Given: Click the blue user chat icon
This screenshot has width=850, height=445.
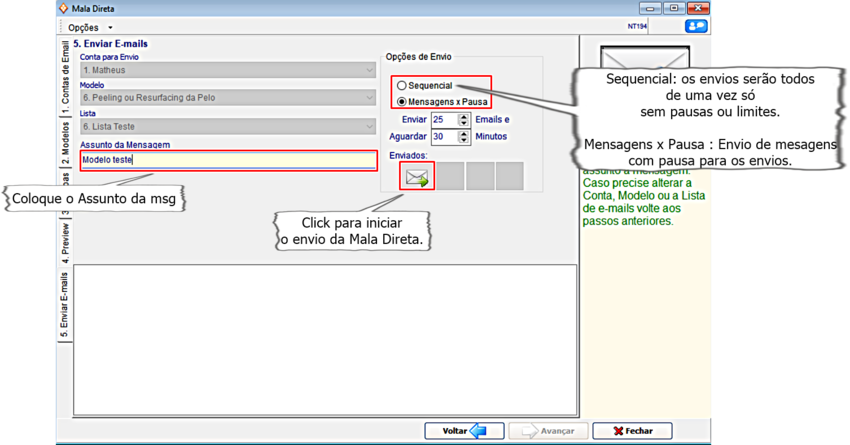Looking at the screenshot, I should pos(695,27).
